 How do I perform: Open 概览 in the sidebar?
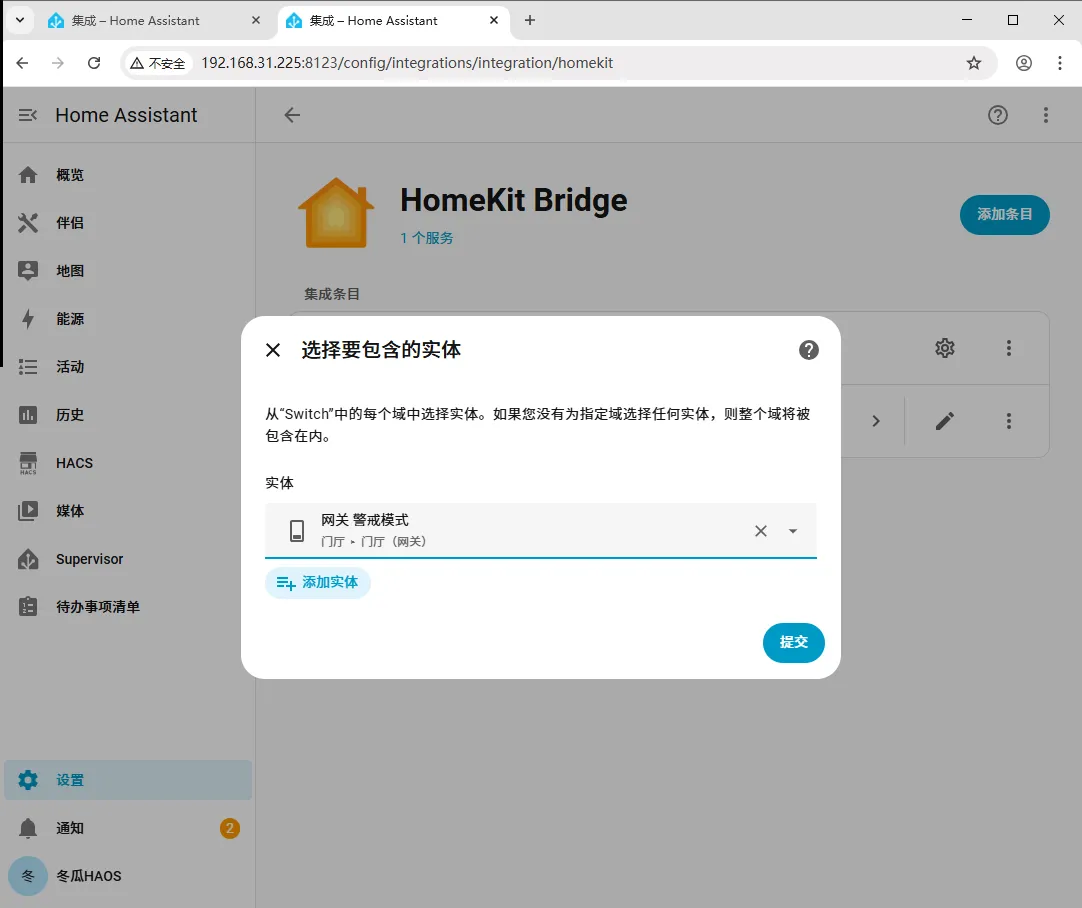(128, 175)
